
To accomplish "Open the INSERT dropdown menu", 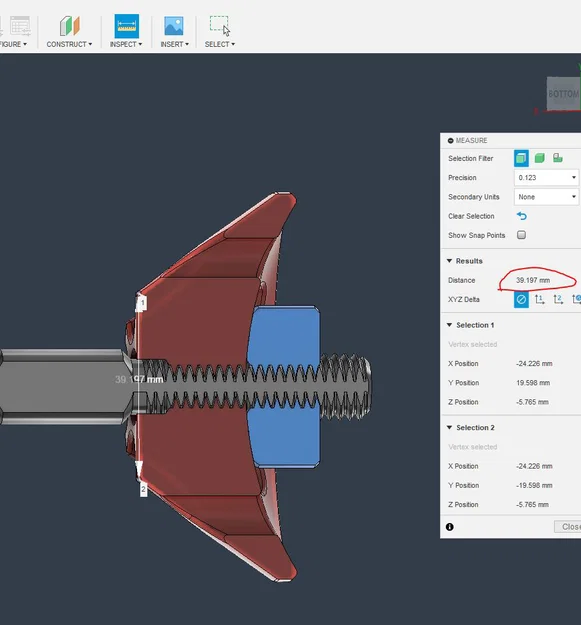I will 175,44.
